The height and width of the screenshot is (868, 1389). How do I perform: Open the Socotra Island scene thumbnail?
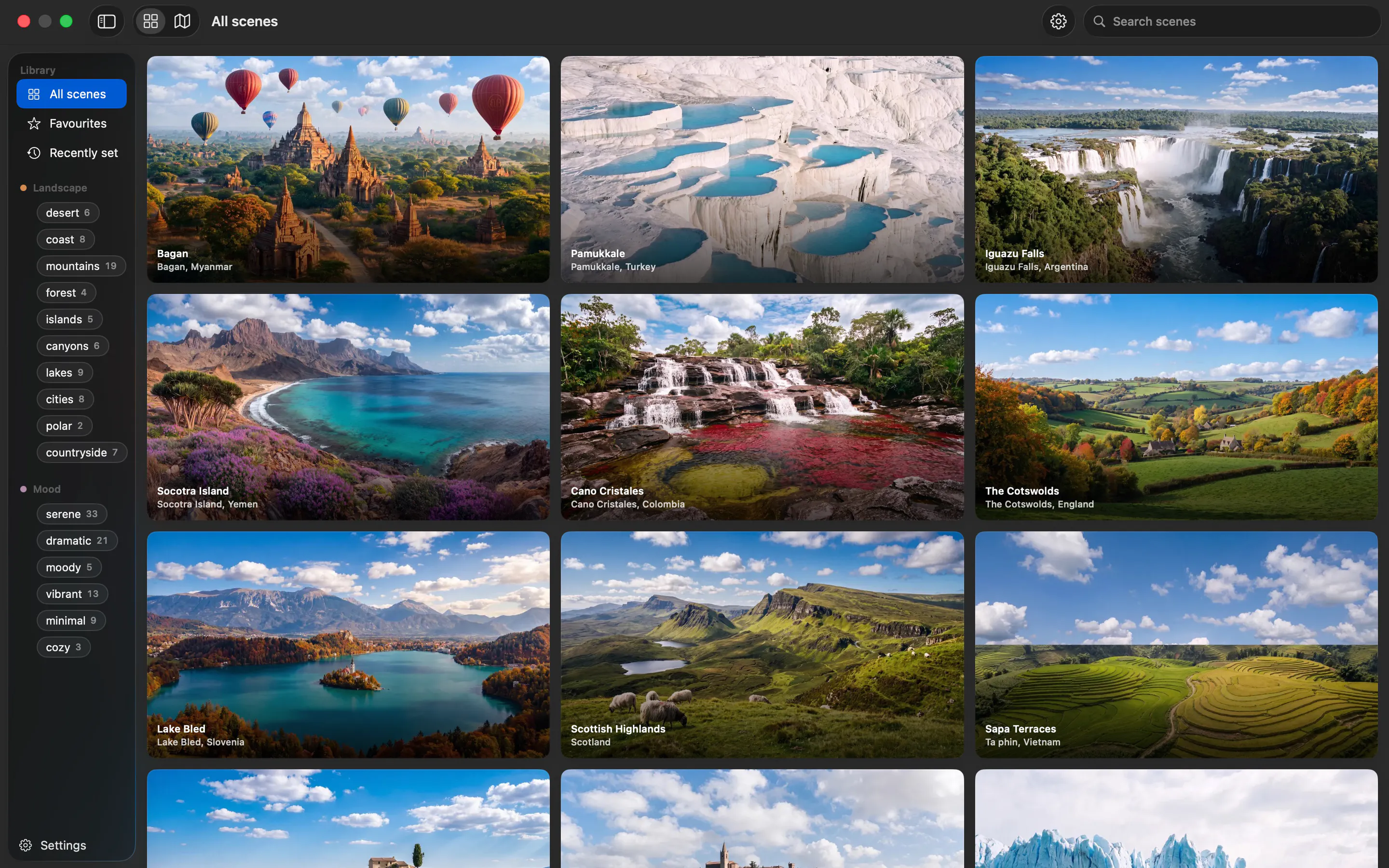(x=348, y=407)
